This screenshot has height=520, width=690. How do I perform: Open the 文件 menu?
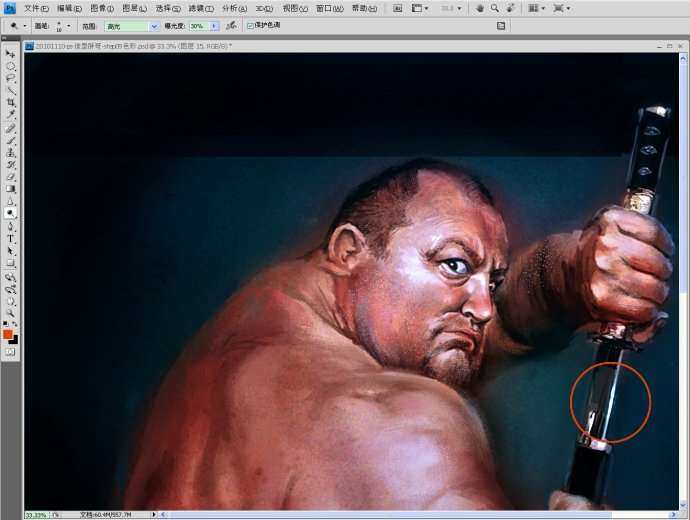click(37, 8)
